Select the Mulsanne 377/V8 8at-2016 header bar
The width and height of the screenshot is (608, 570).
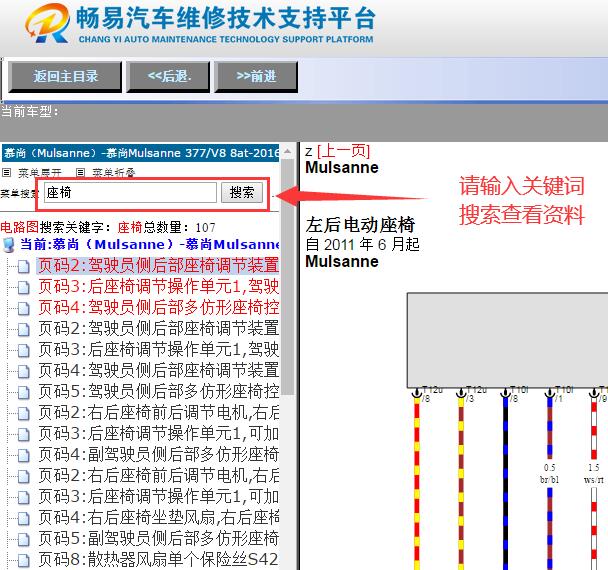pos(140,153)
